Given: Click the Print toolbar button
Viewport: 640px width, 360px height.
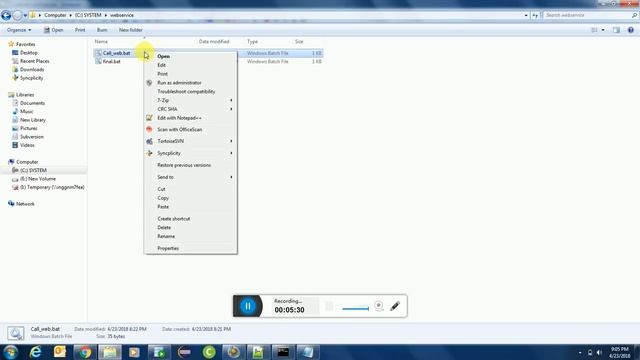Looking at the screenshot, I should click(x=80, y=30).
